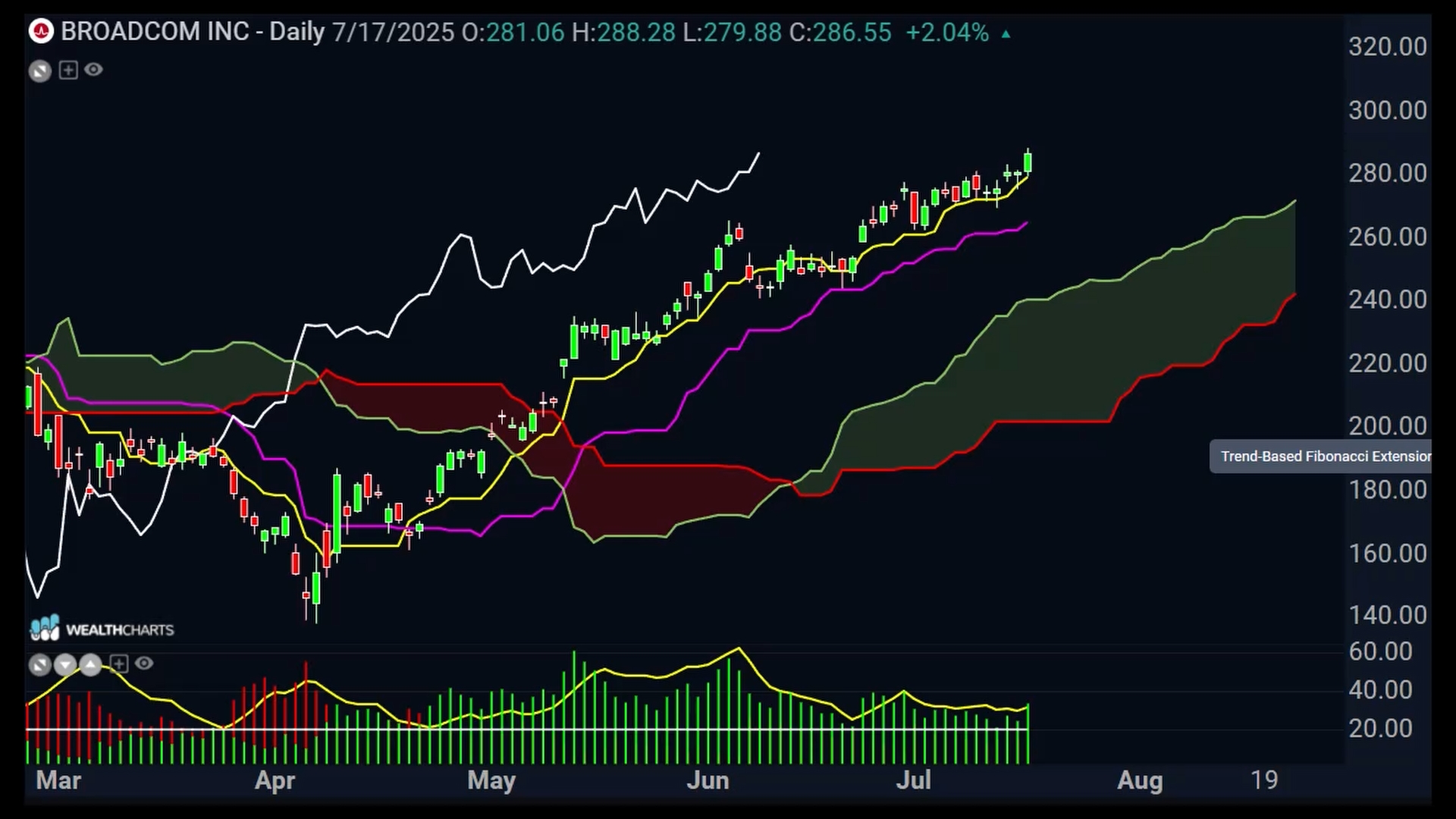The width and height of the screenshot is (1456, 819).
Task: Click the 320.00 price axis label
Action: point(1388,47)
